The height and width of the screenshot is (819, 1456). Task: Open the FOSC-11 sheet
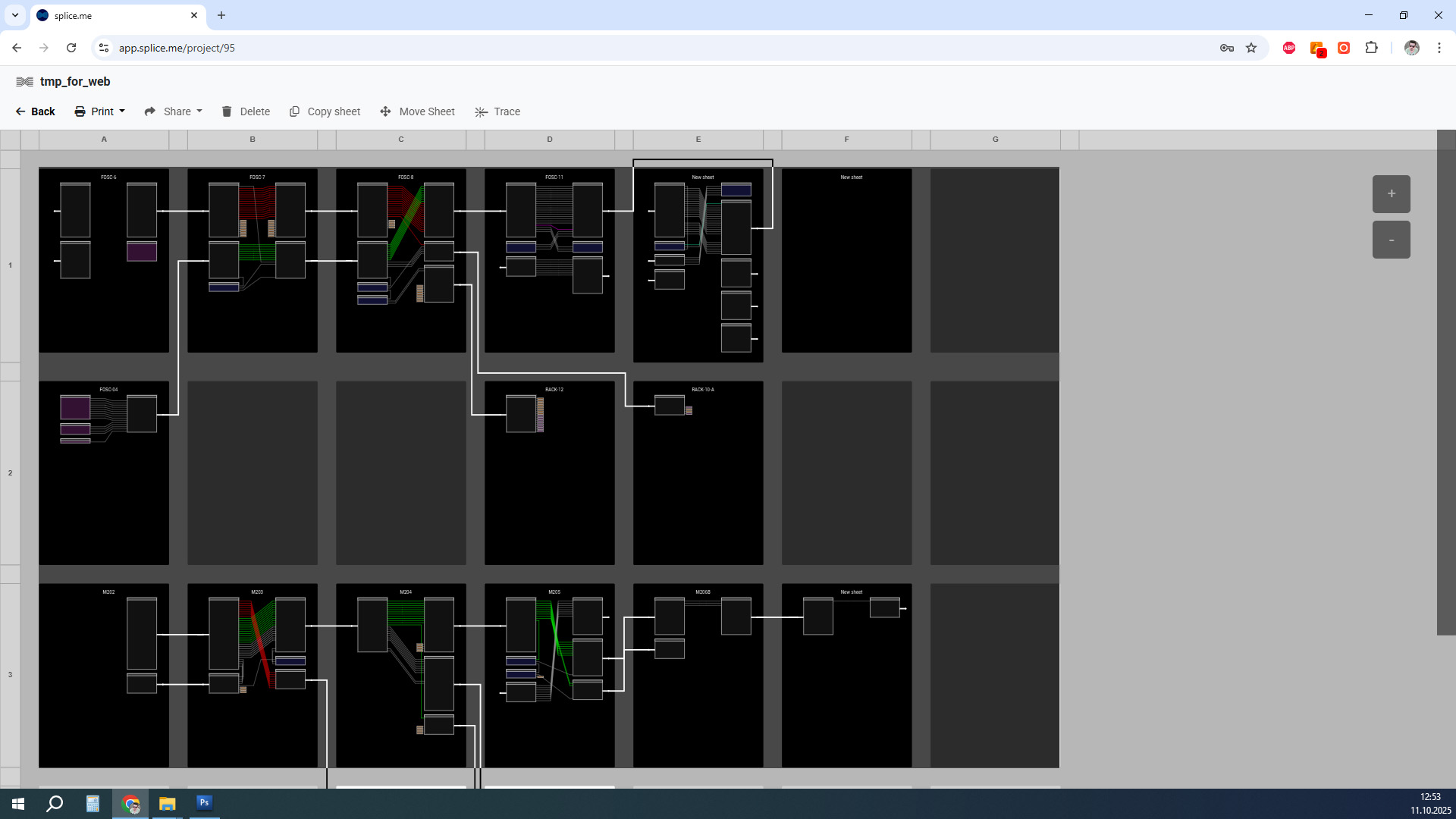click(550, 260)
